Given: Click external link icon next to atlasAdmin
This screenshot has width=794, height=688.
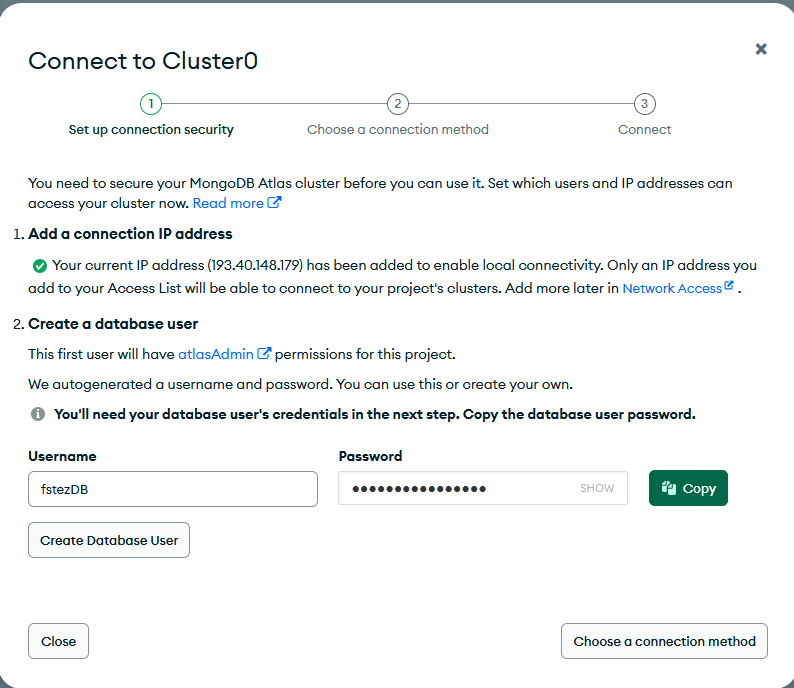Looking at the screenshot, I should (265, 354).
